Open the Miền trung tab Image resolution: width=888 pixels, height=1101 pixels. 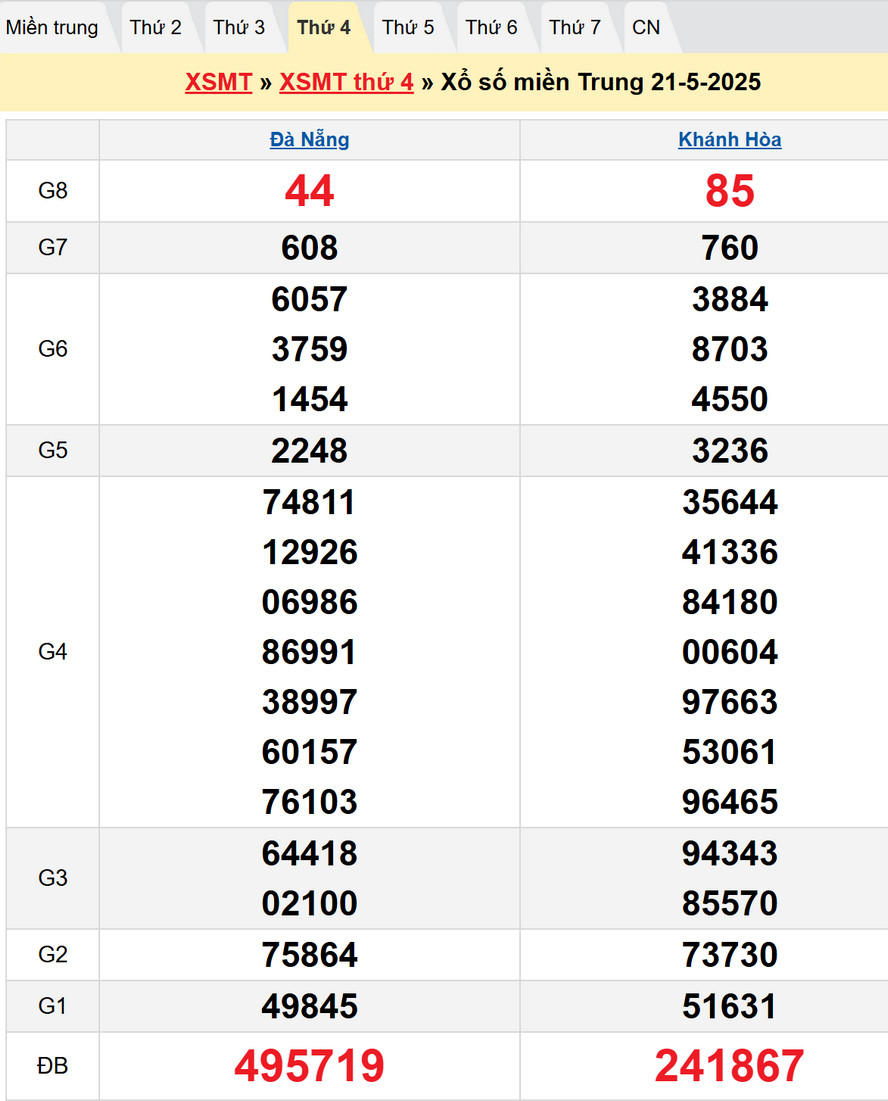[x=52, y=27]
